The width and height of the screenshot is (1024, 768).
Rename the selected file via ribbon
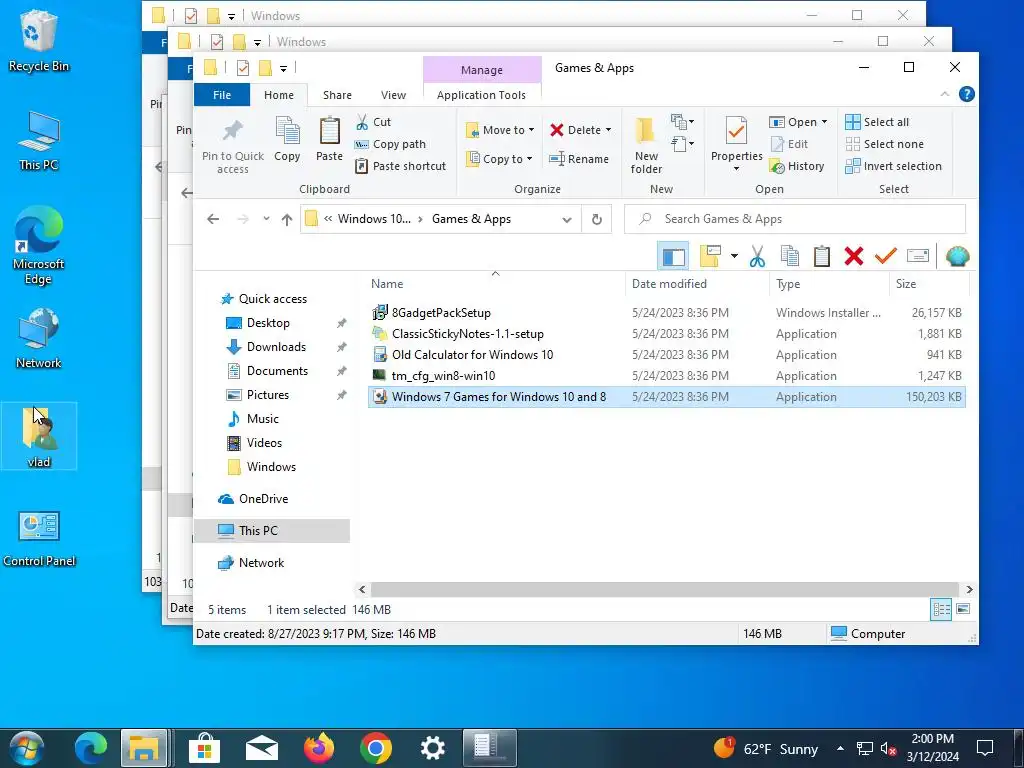coord(579,159)
